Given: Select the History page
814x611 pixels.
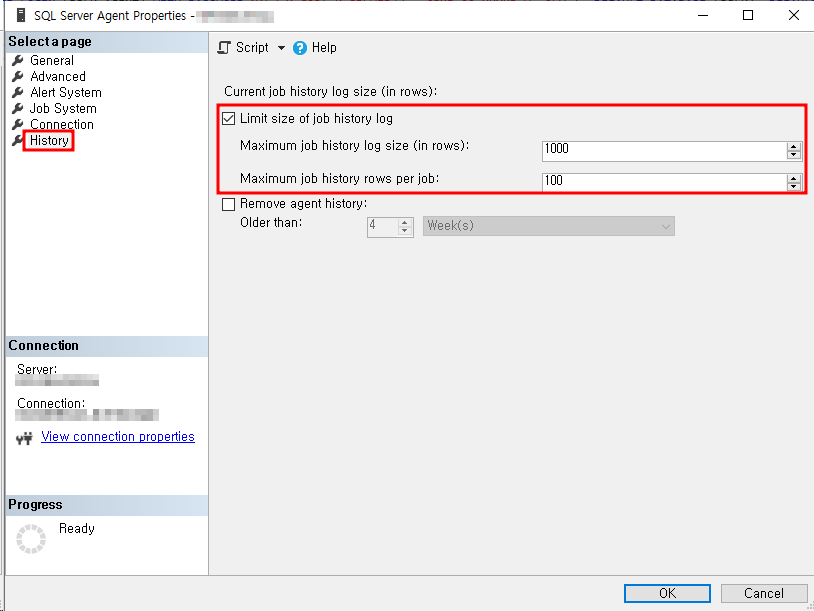Looking at the screenshot, I should pos(49,141).
